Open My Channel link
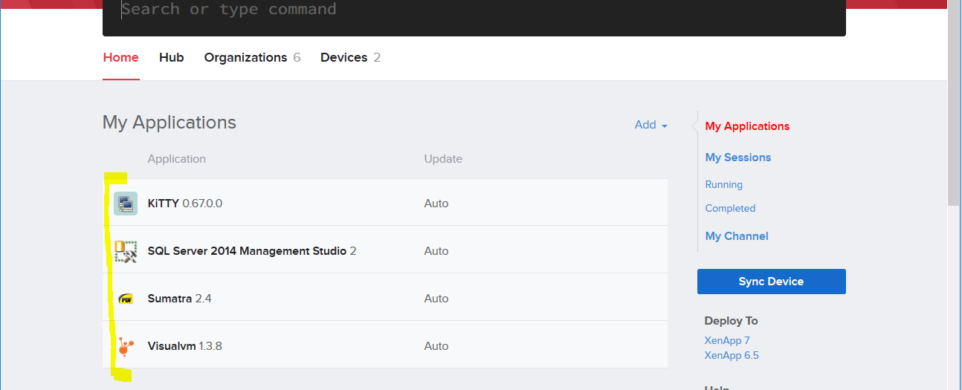The height and width of the screenshot is (390, 962). point(737,236)
